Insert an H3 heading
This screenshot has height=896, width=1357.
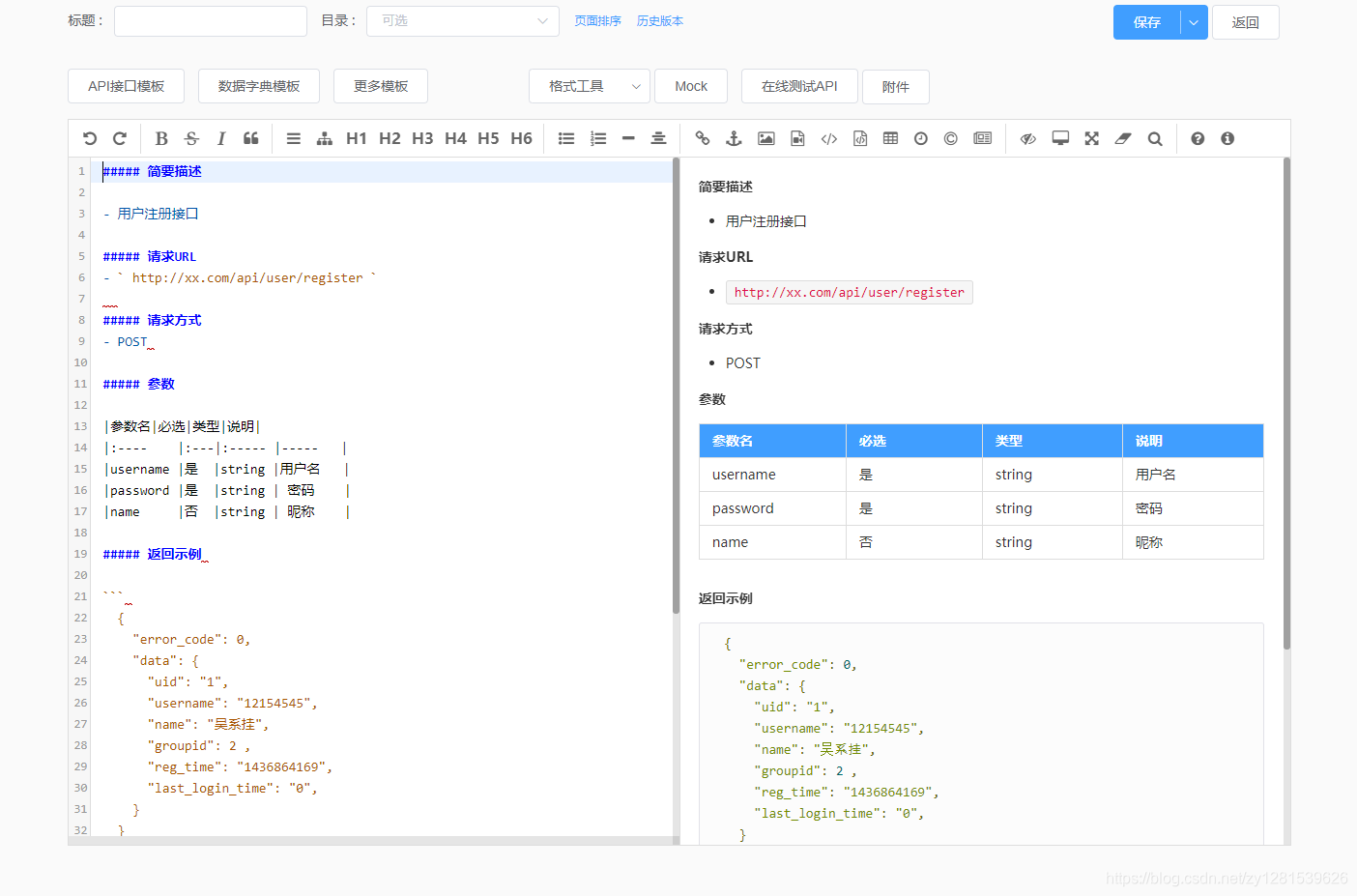[x=422, y=138]
